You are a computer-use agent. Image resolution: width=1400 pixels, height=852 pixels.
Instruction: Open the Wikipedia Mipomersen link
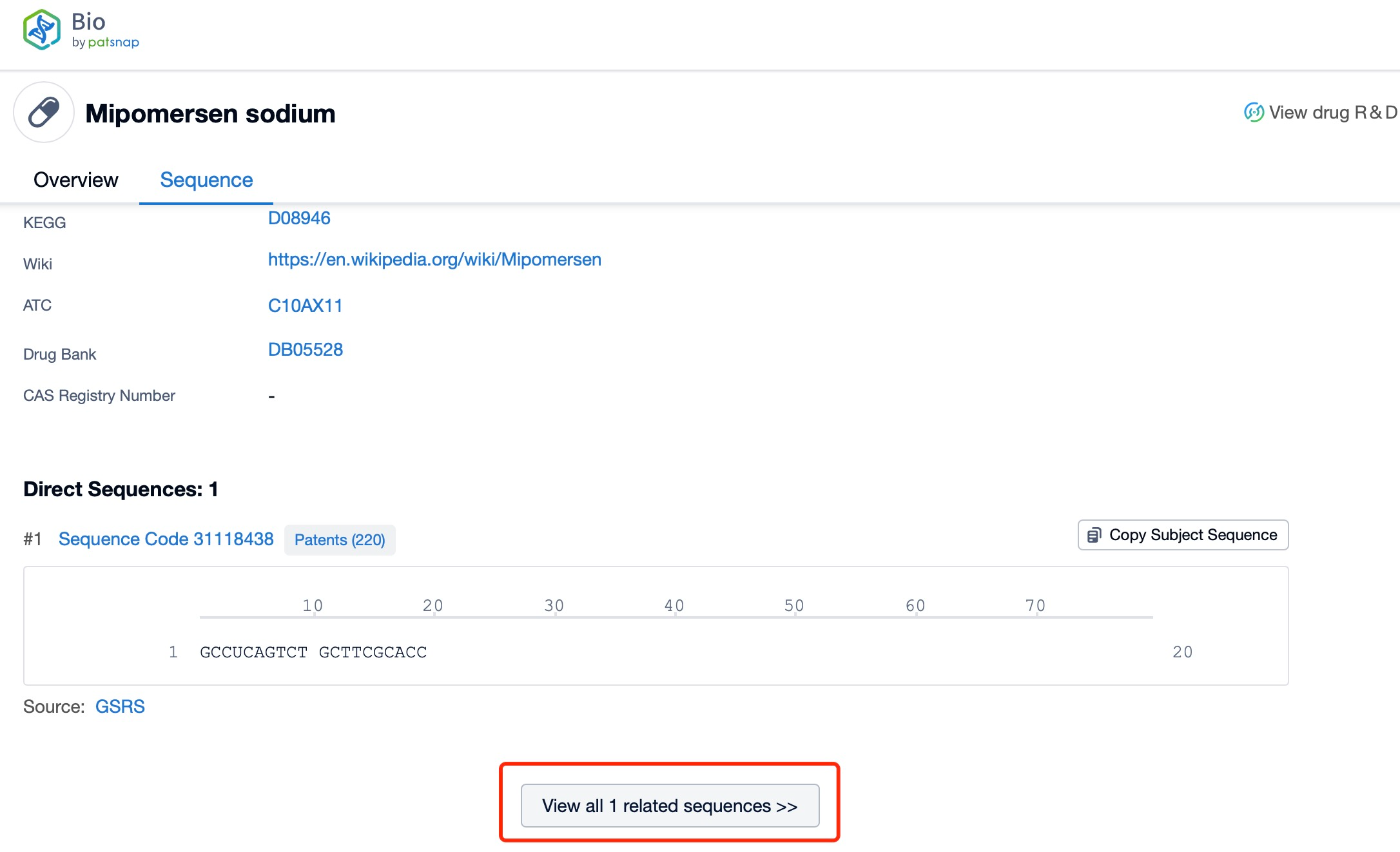coord(434,259)
